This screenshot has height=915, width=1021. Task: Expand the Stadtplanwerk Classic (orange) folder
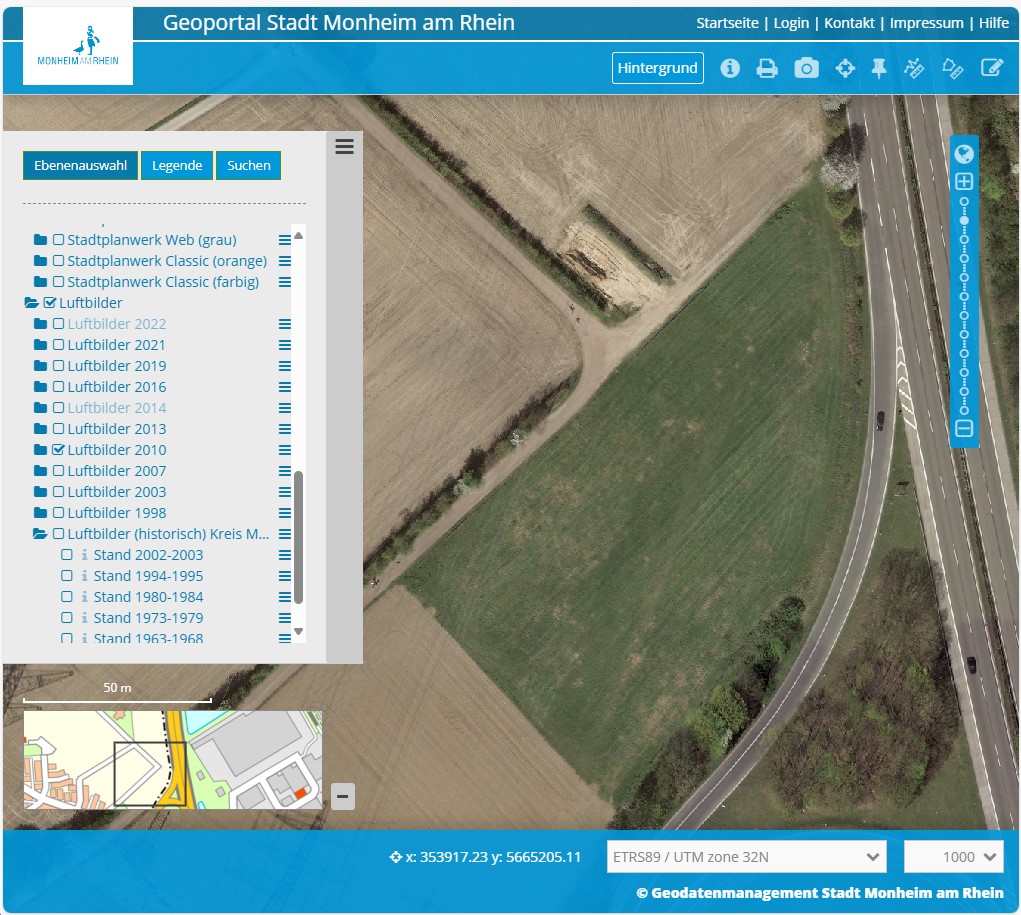pyautogui.click(x=40, y=260)
